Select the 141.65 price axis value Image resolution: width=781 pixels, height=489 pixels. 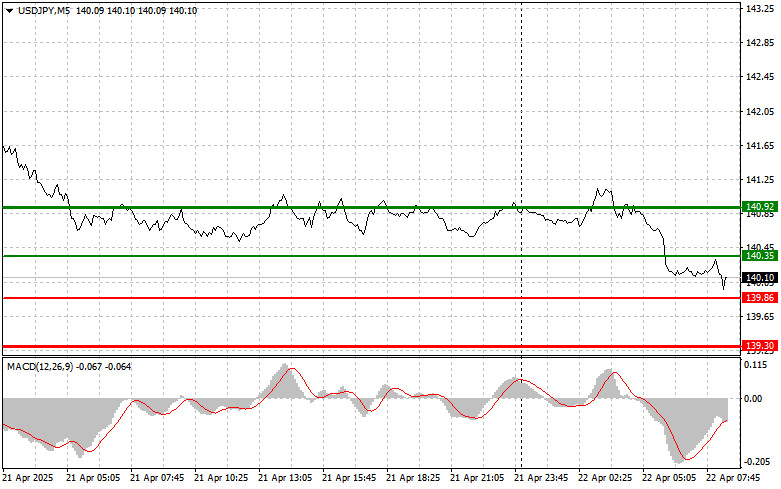760,145
